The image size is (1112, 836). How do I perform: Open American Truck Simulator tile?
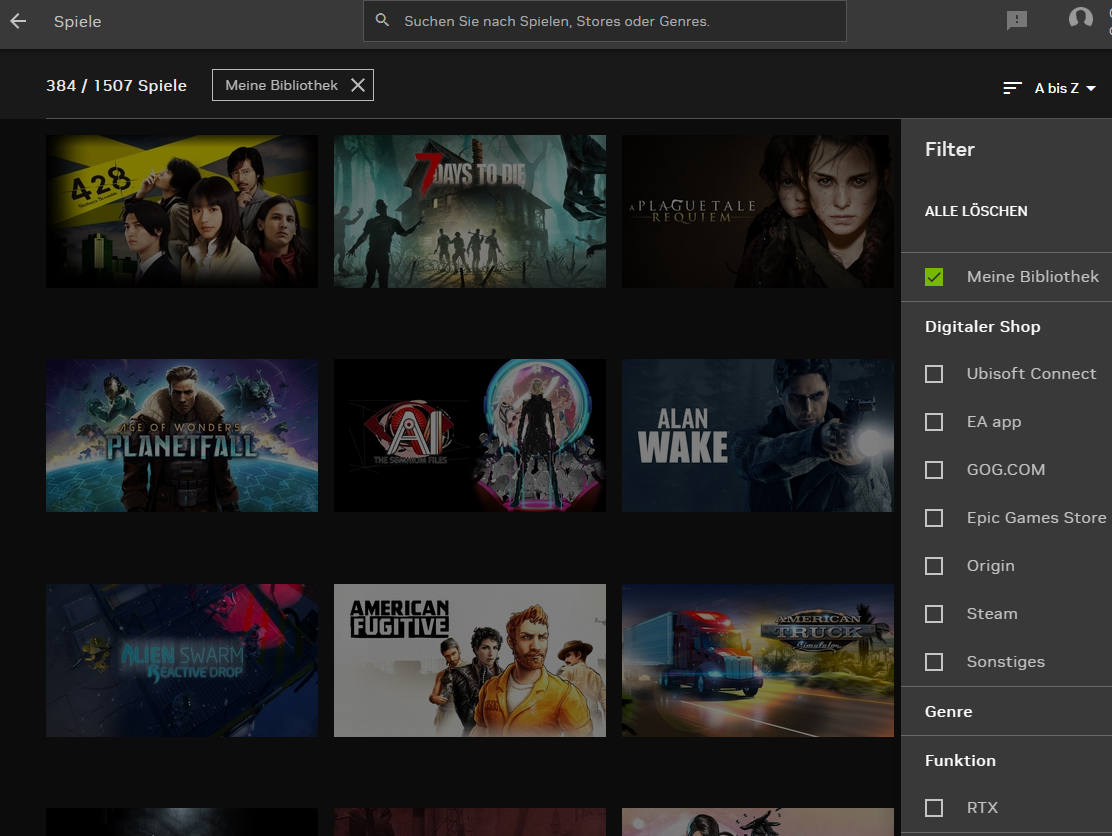[757, 660]
